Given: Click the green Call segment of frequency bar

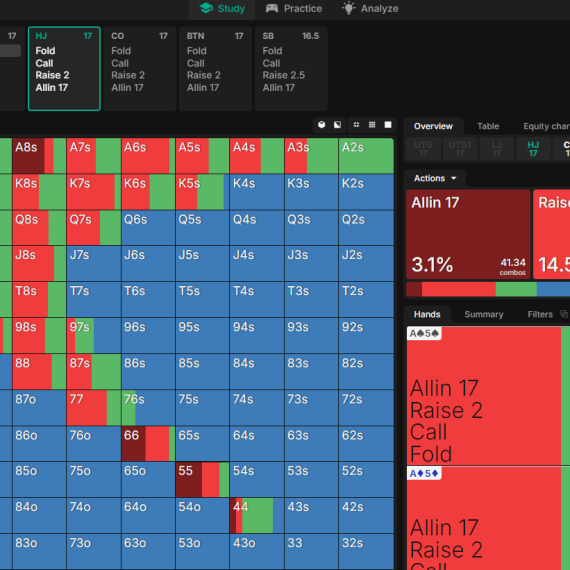Looking at the screenshot, I should coord(516,289).
